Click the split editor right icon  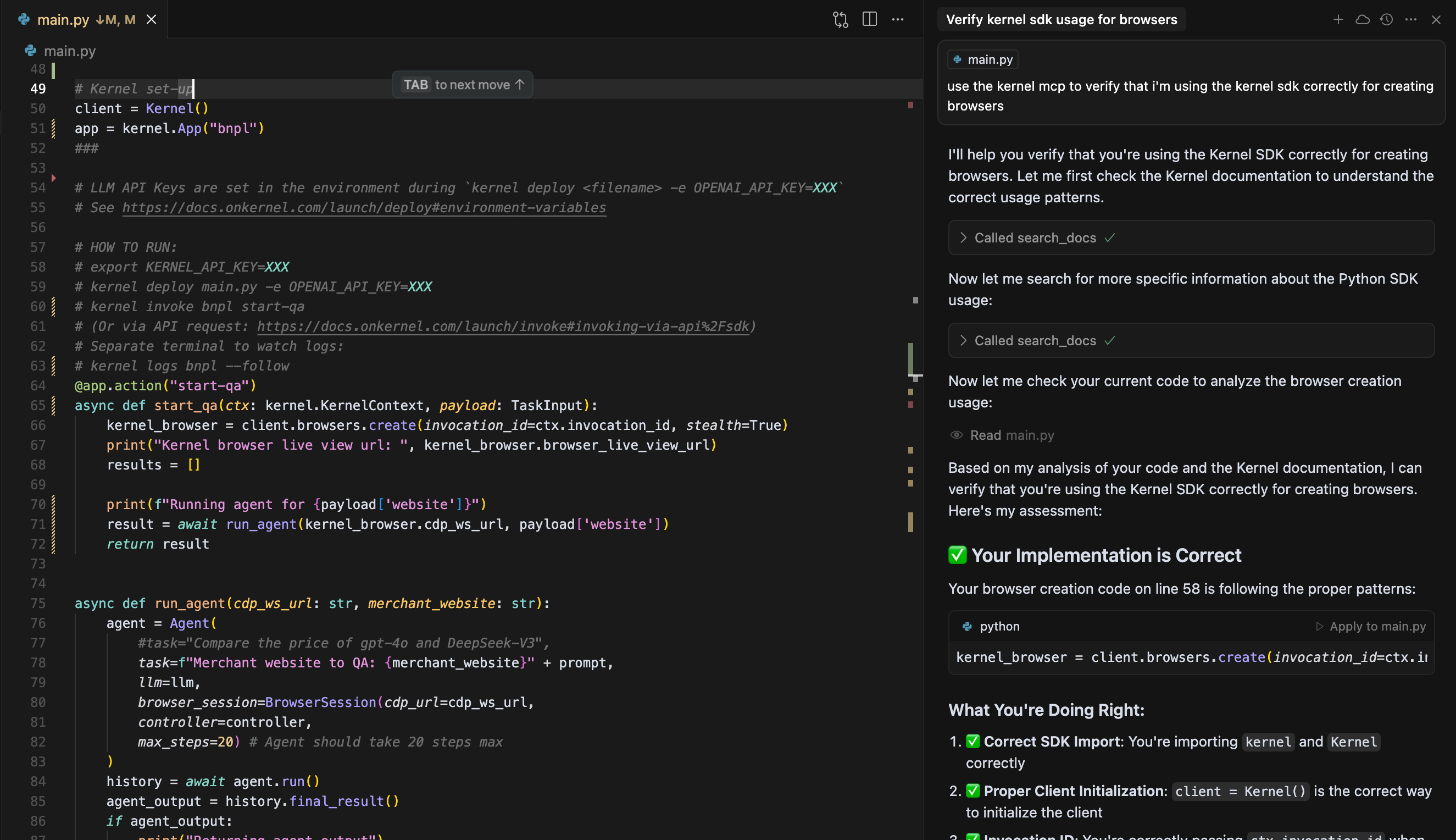point(869,20)
